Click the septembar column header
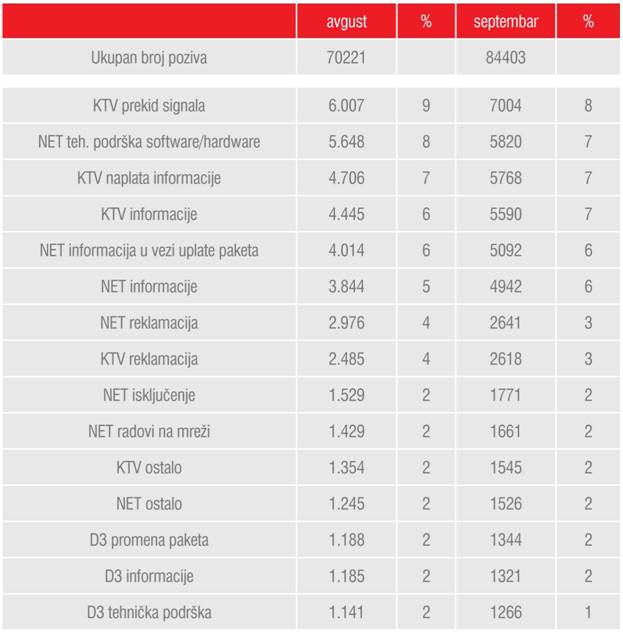 point(506,21)
